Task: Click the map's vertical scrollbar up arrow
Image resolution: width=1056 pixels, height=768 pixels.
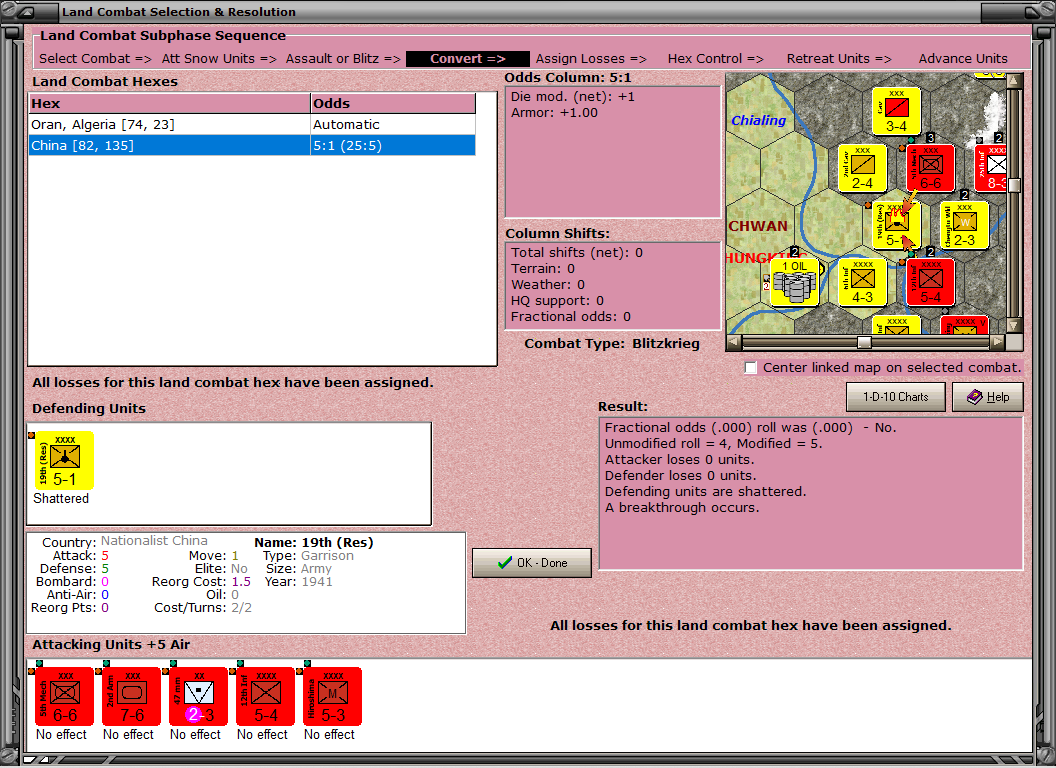Action: [x=1014, y=82]
